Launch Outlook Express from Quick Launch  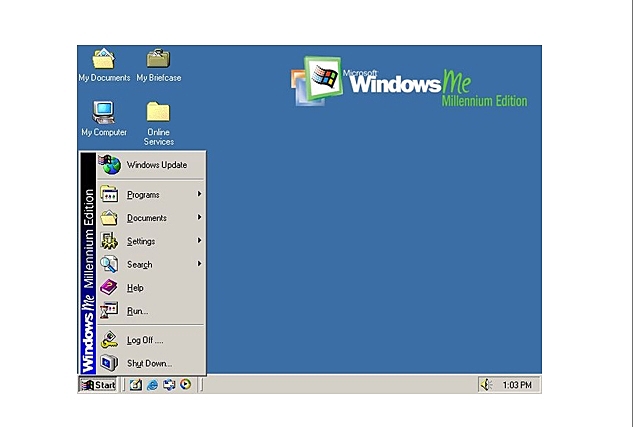pyautogui.click(x=169, y=385)
